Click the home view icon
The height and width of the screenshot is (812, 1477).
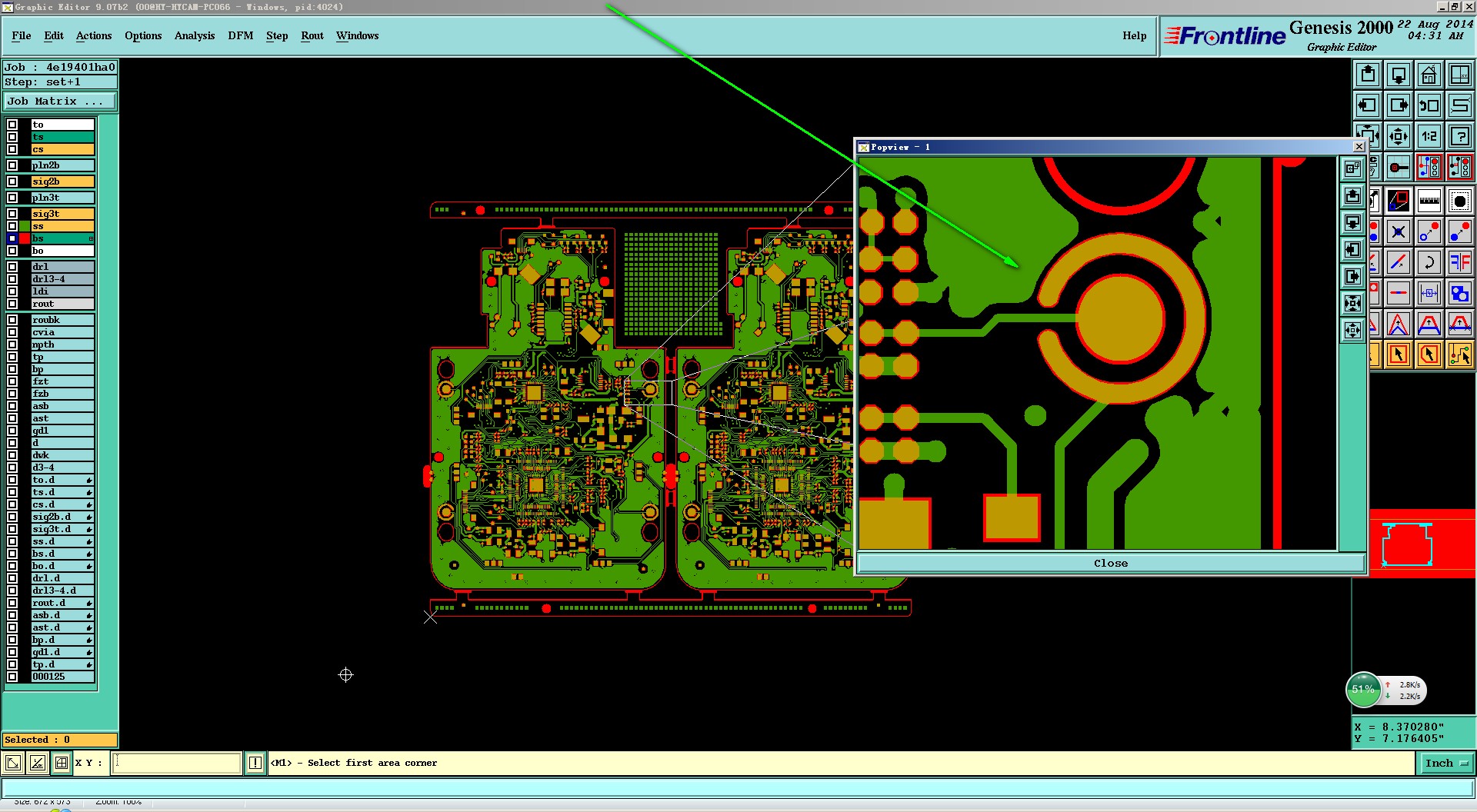[x=1429, y=75]
